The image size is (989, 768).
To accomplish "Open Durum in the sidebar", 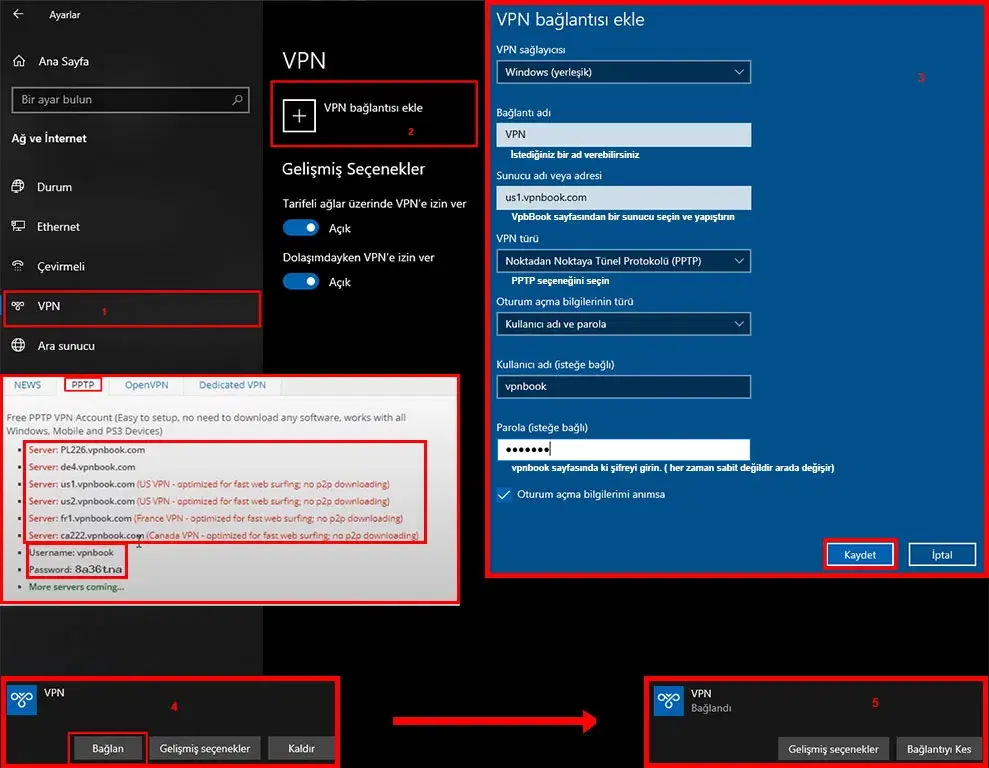I will (131, 187).
